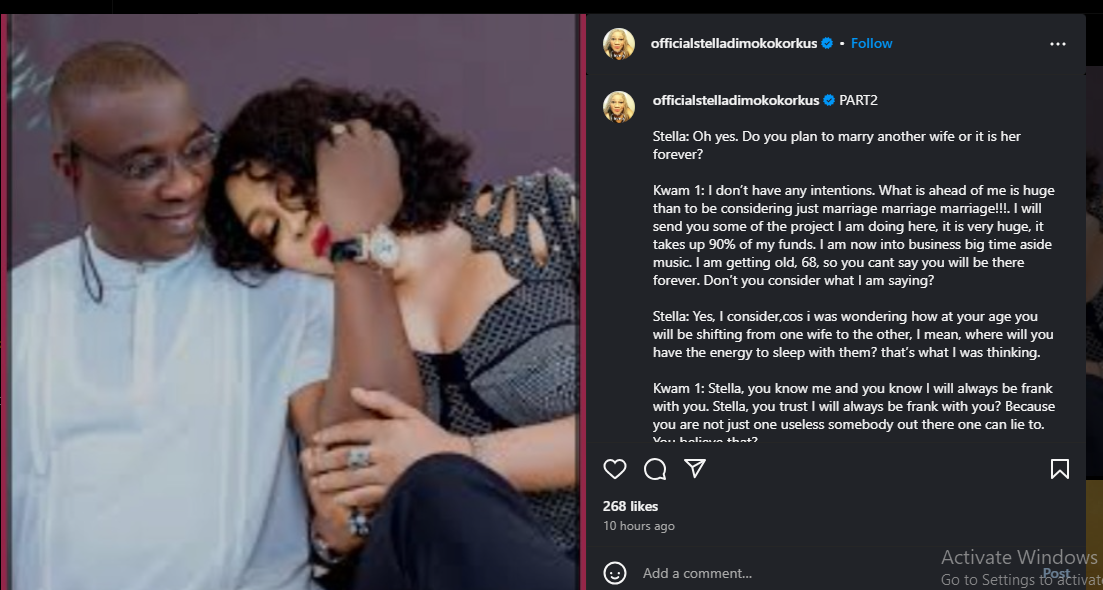Click the couple's photo in the post
1103x590 pixels.
pos(294,300)
